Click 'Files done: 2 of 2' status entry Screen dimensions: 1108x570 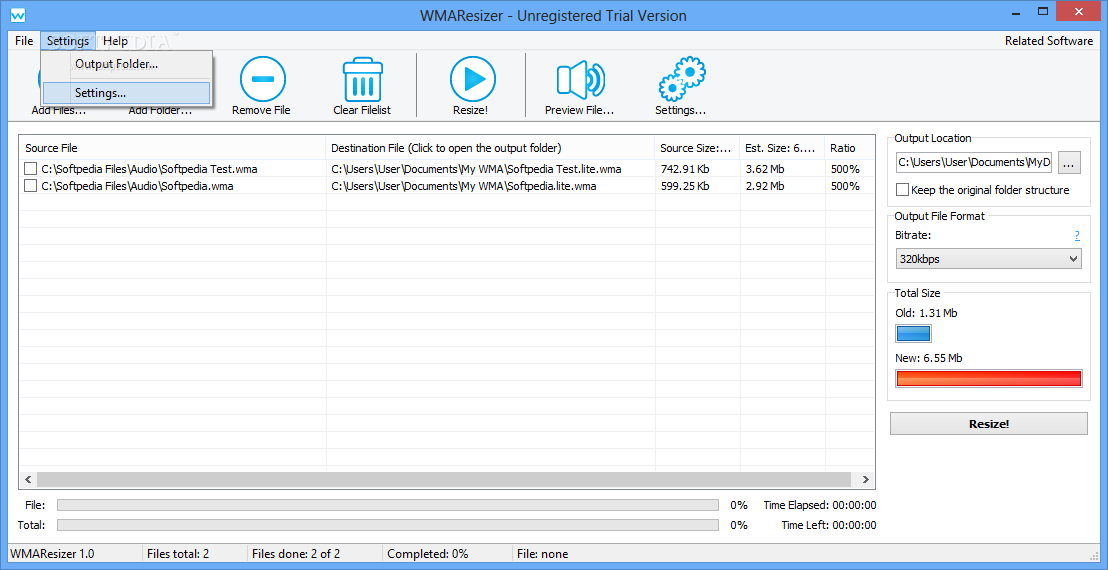pos(296,554)
